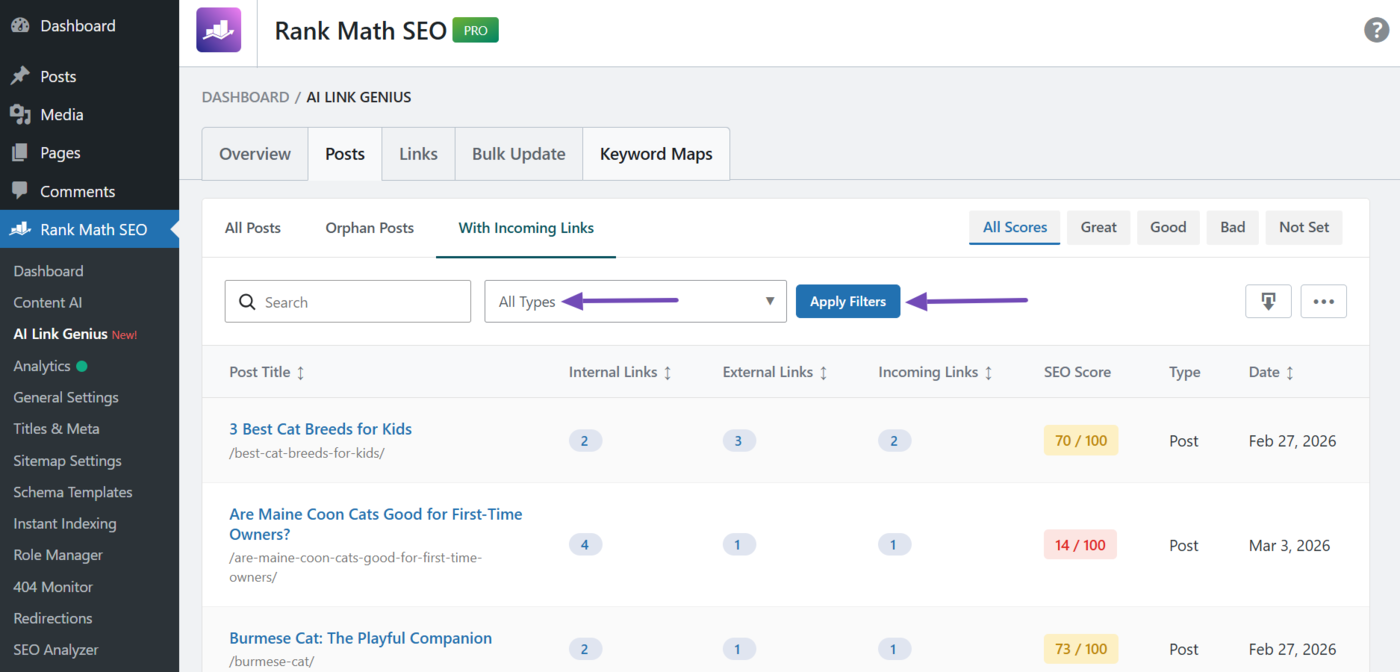Switch to the Links tab

pos(418,154)
